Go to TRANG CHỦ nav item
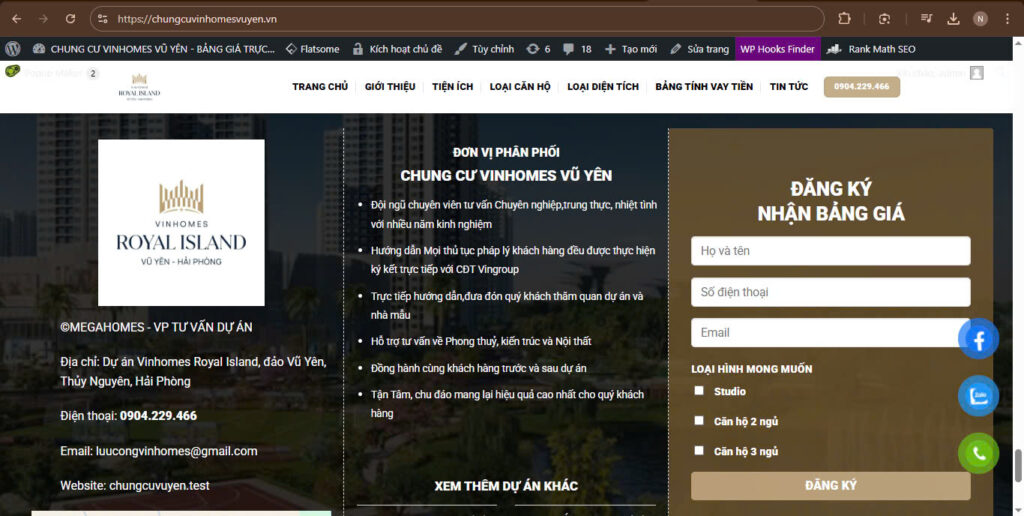 [320, 87]
